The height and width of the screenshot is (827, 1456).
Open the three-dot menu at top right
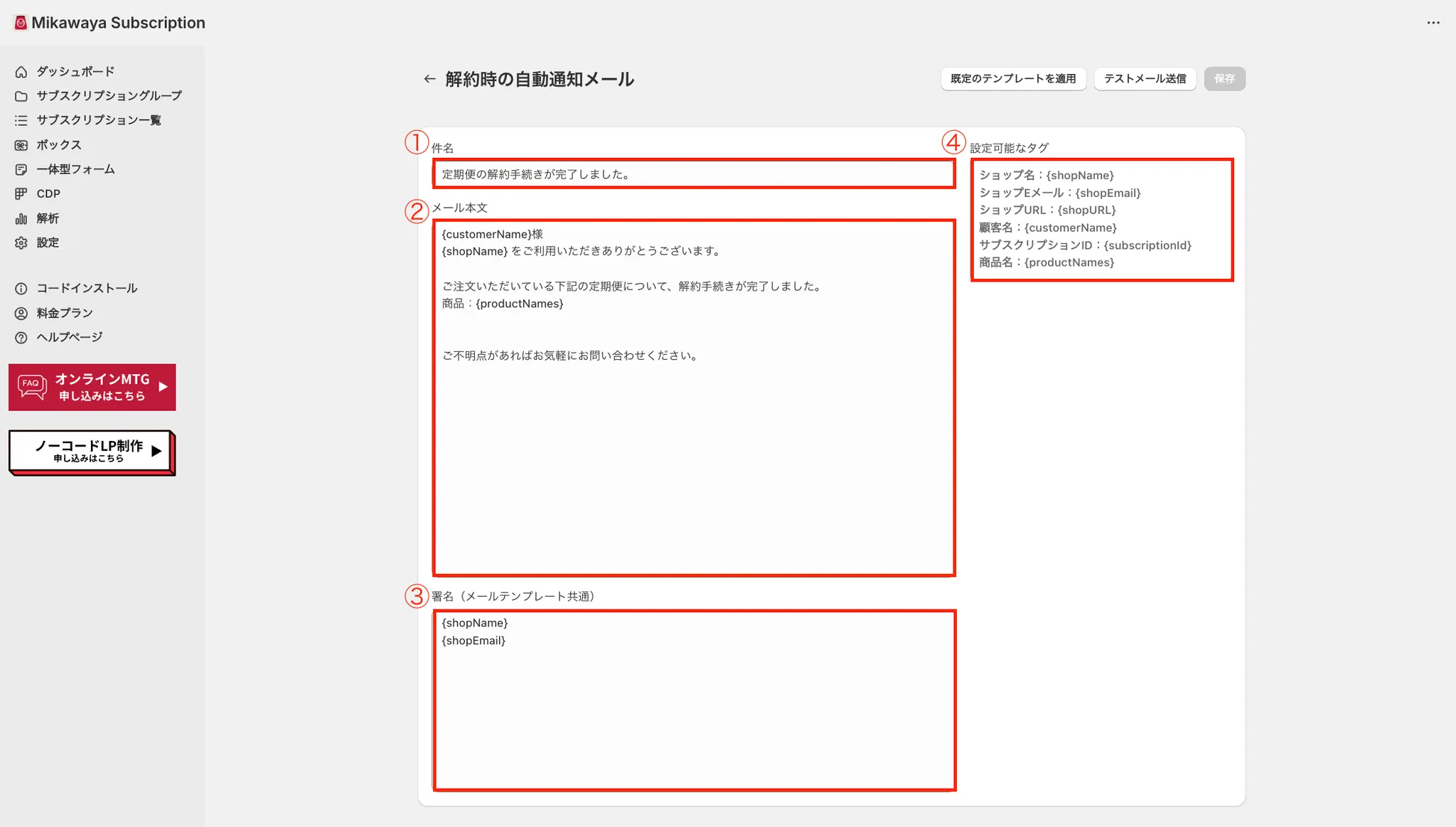[1433, 23]
